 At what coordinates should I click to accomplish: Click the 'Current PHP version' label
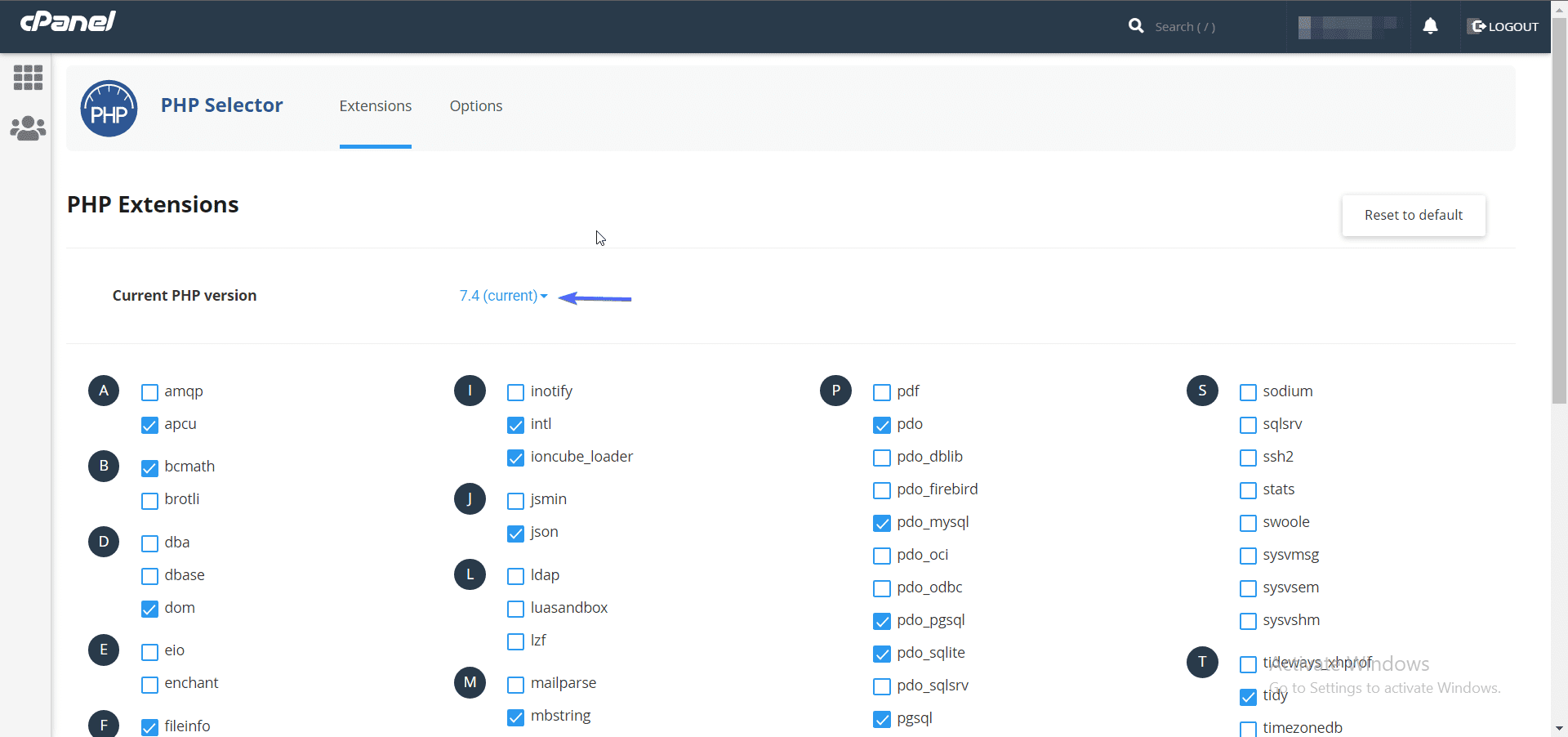185,296
